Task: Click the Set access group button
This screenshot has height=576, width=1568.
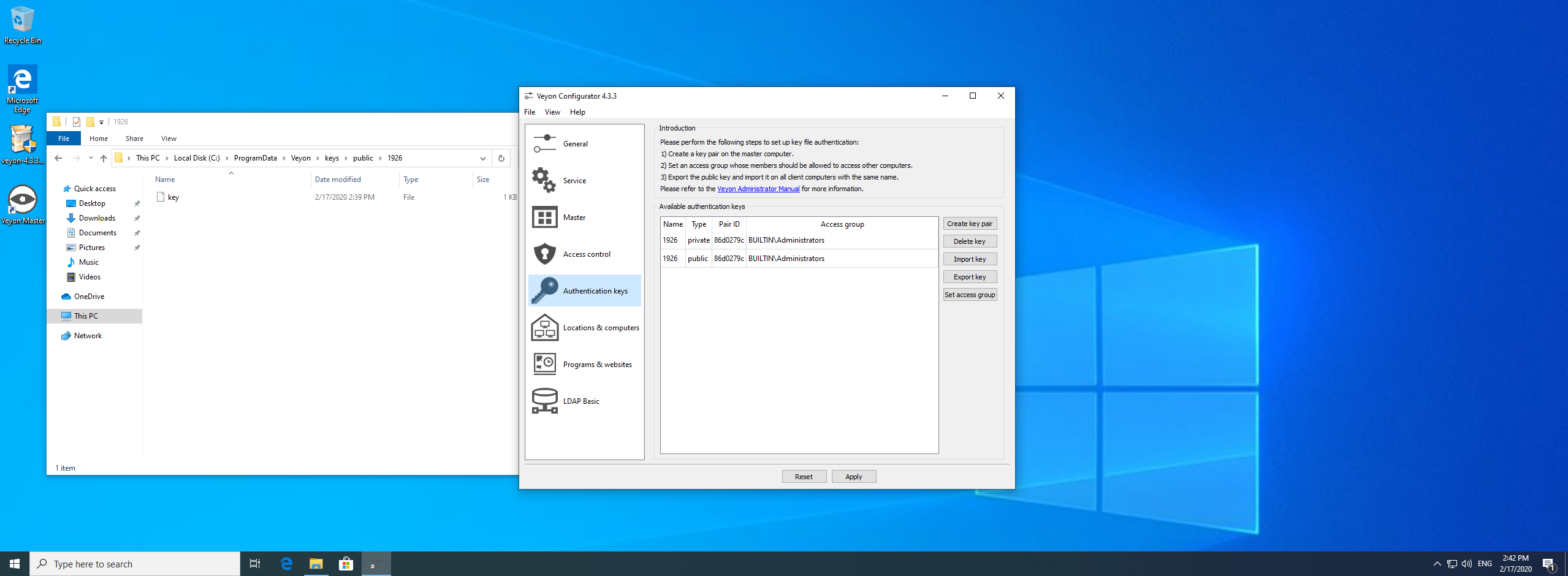Action: 970,295
